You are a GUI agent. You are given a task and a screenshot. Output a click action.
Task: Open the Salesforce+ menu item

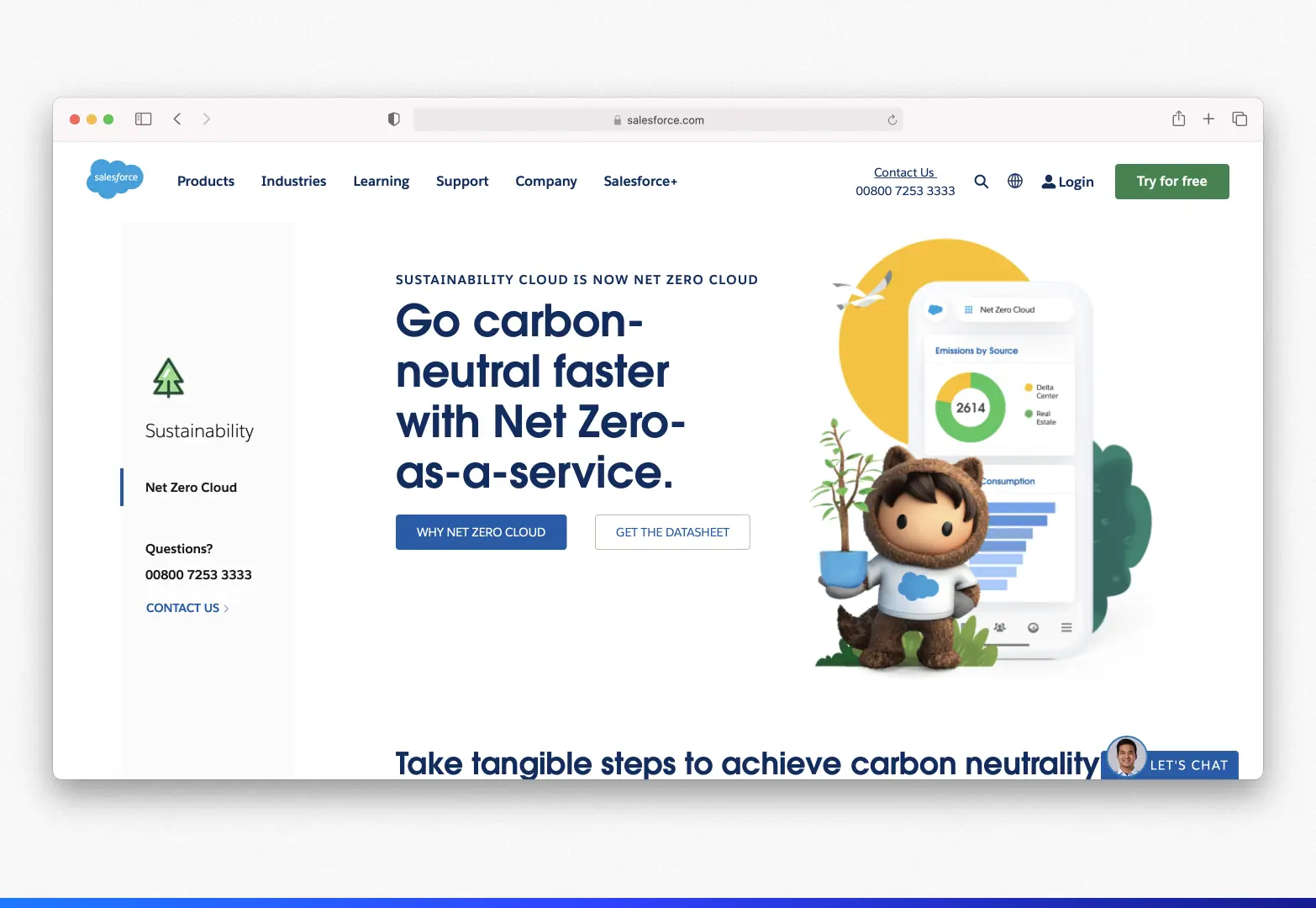640,181
